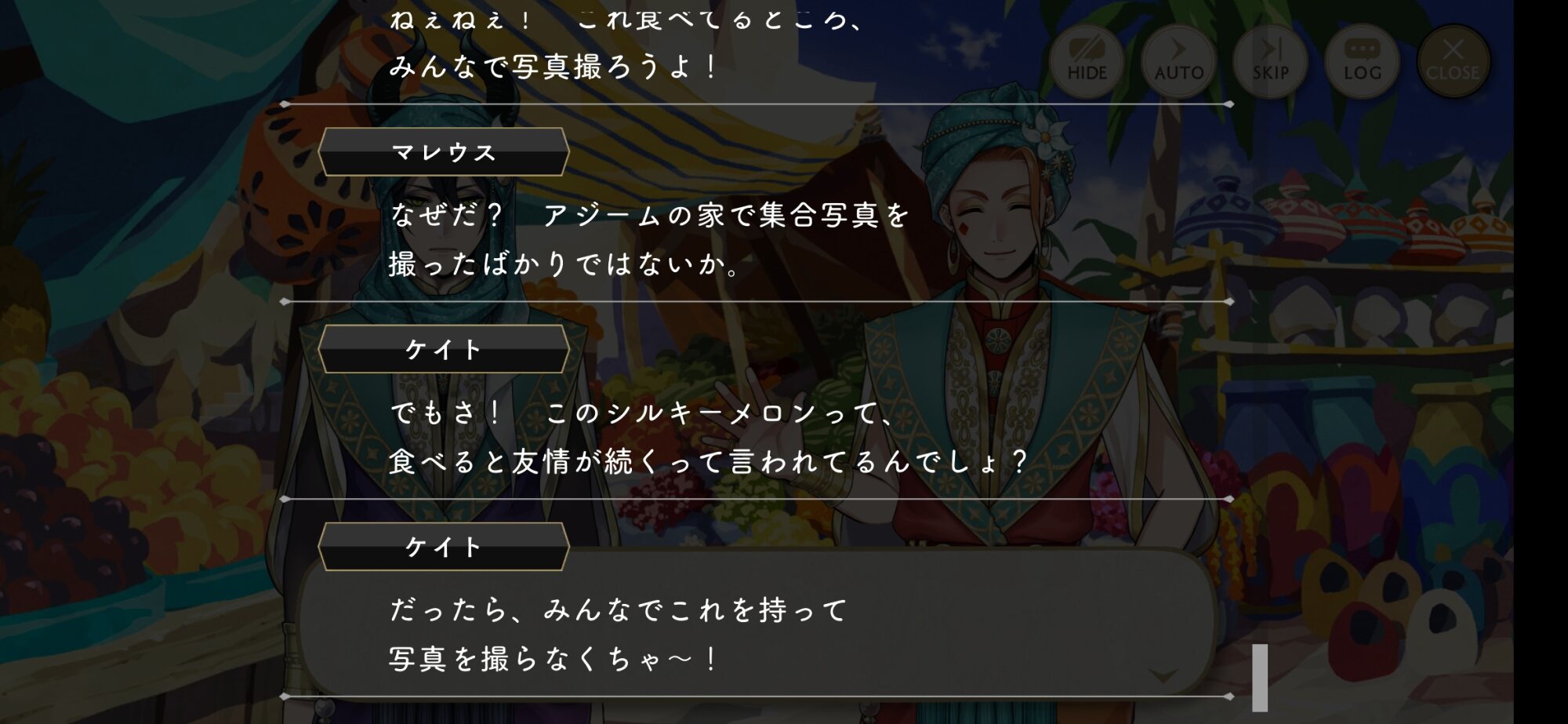Select the シルキーメロン dialogue log entry

point(757,436)
